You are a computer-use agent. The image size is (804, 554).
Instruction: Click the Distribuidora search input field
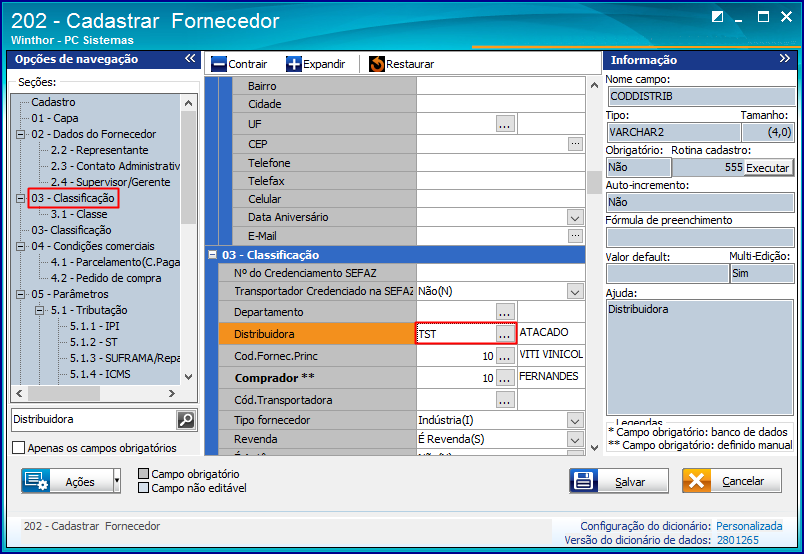click(x=94, y=420)
